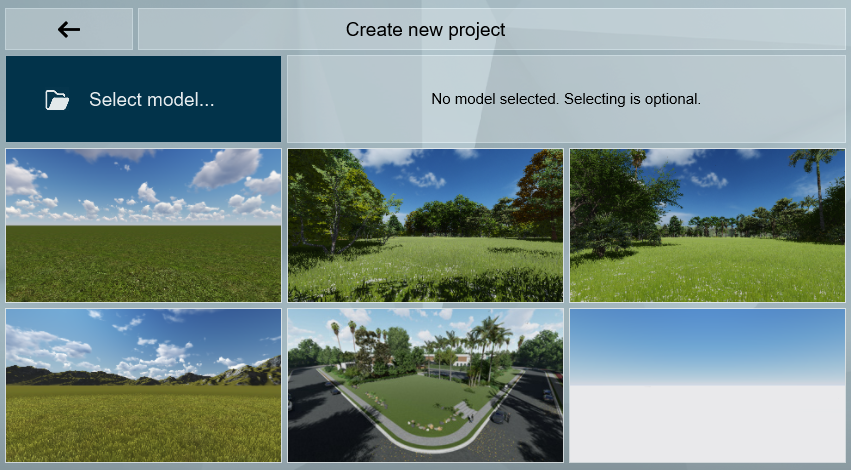This screenshot has height=470, width=851.
Task: Select the empty white scene thumbnail
Action: 707,385
